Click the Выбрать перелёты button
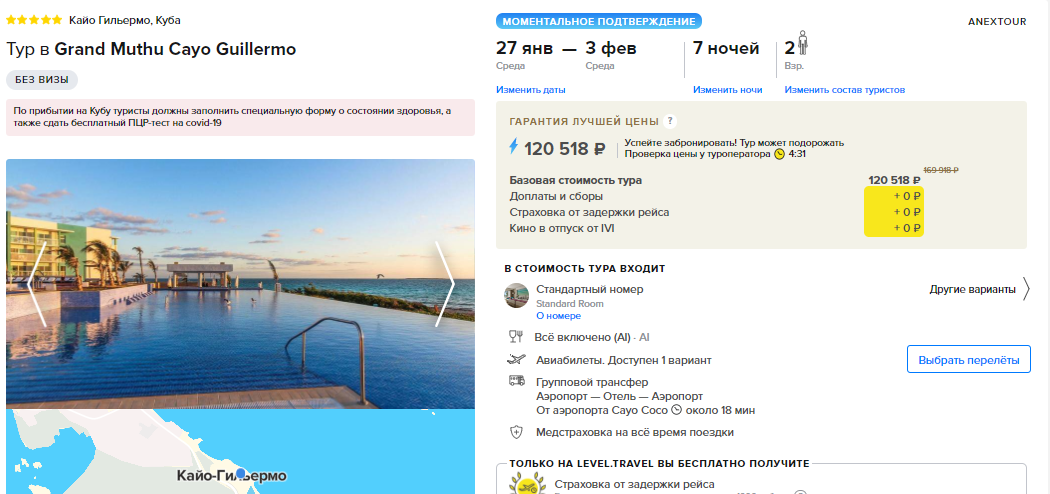This screenshot has height=494, width=1050. click(968, 359)
